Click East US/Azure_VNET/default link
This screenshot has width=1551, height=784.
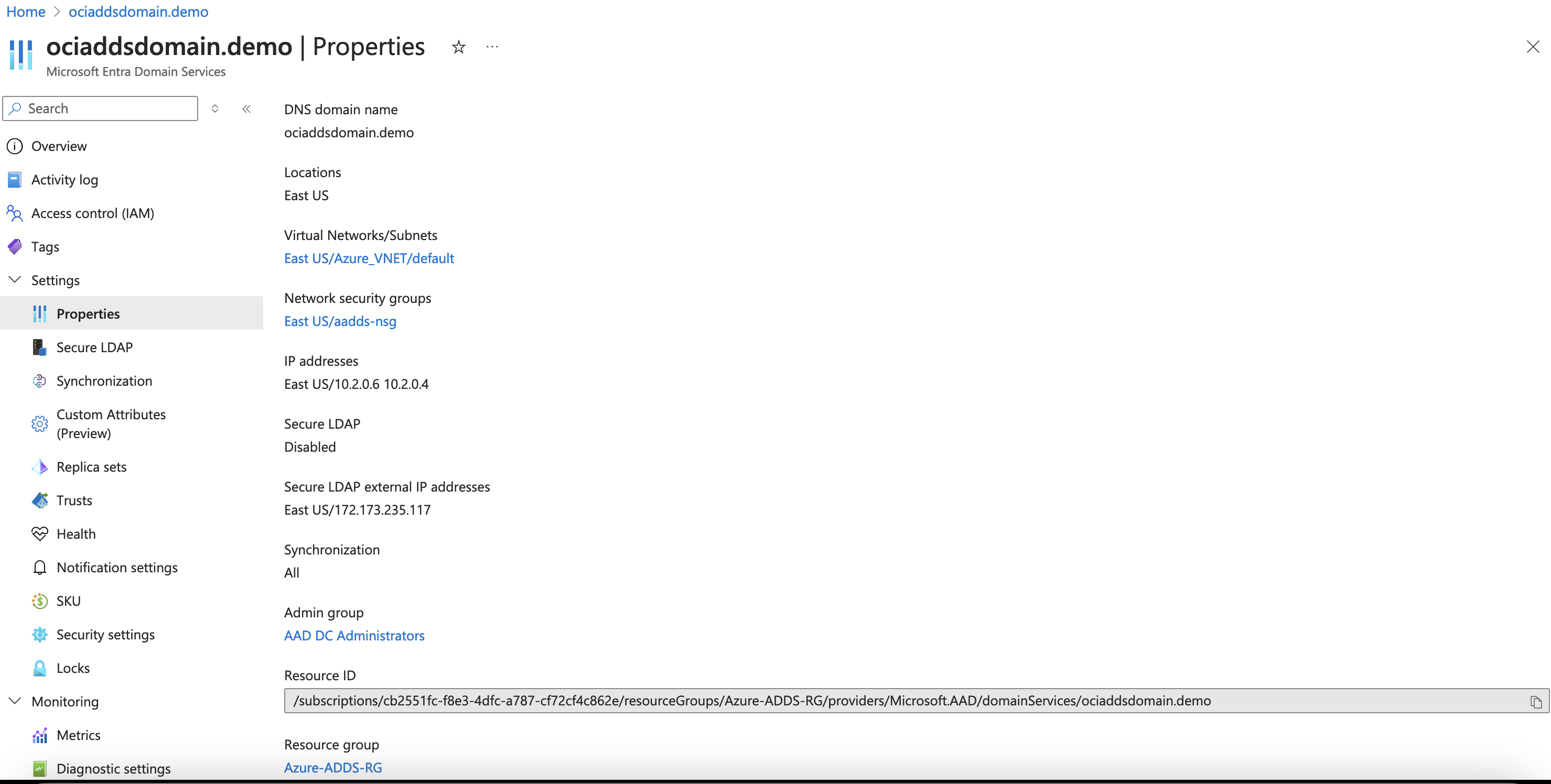coord(368,257)
